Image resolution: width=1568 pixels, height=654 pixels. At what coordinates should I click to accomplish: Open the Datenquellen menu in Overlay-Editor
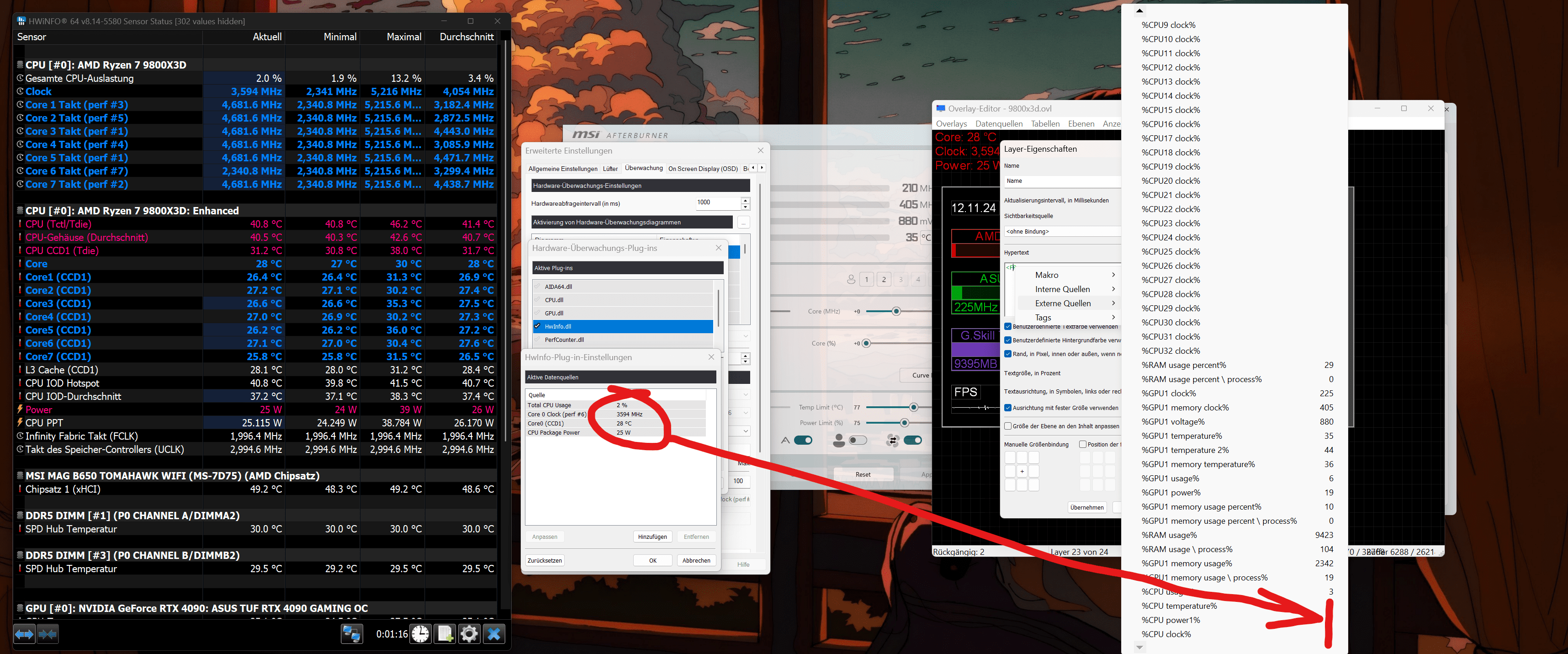(x=999, y=123)
